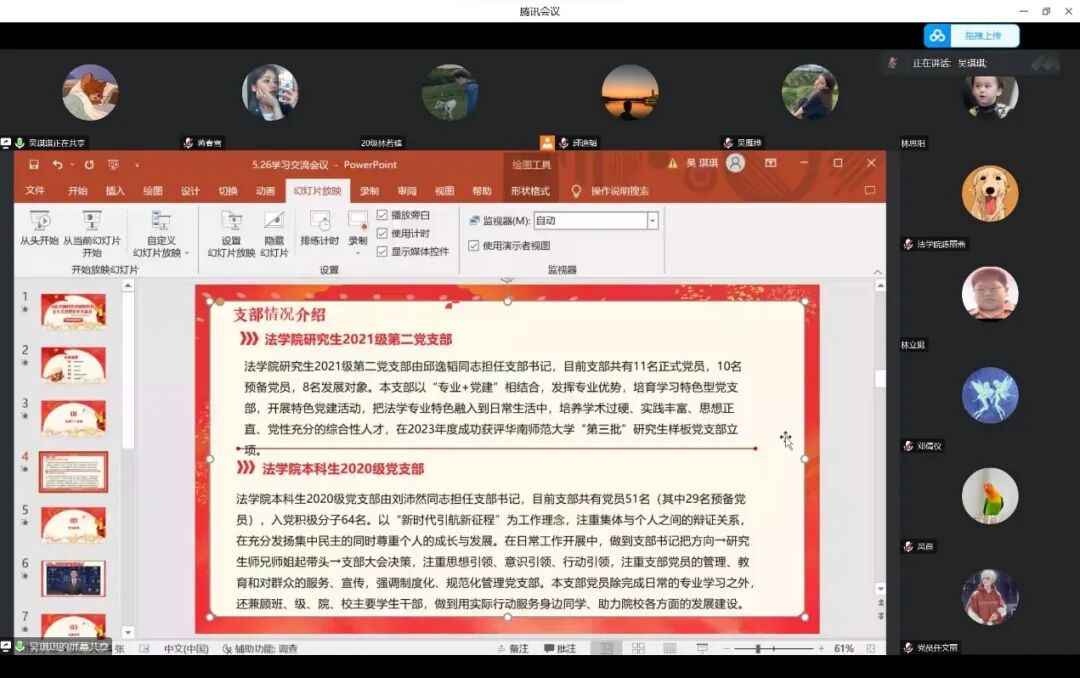Open Comments (批注) from the status bar
Viewport: 1080px width, 678px height.
[x=558, y=648]
